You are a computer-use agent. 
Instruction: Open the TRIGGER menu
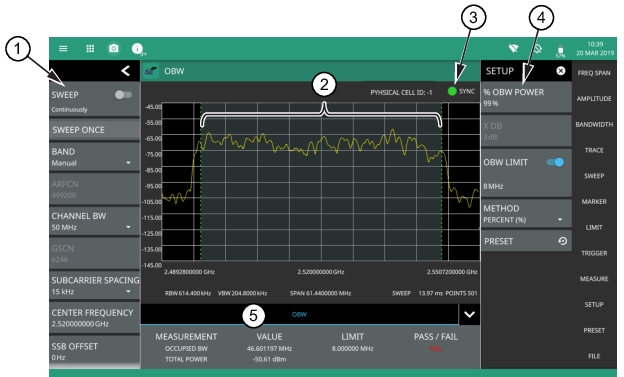(594, 253)
